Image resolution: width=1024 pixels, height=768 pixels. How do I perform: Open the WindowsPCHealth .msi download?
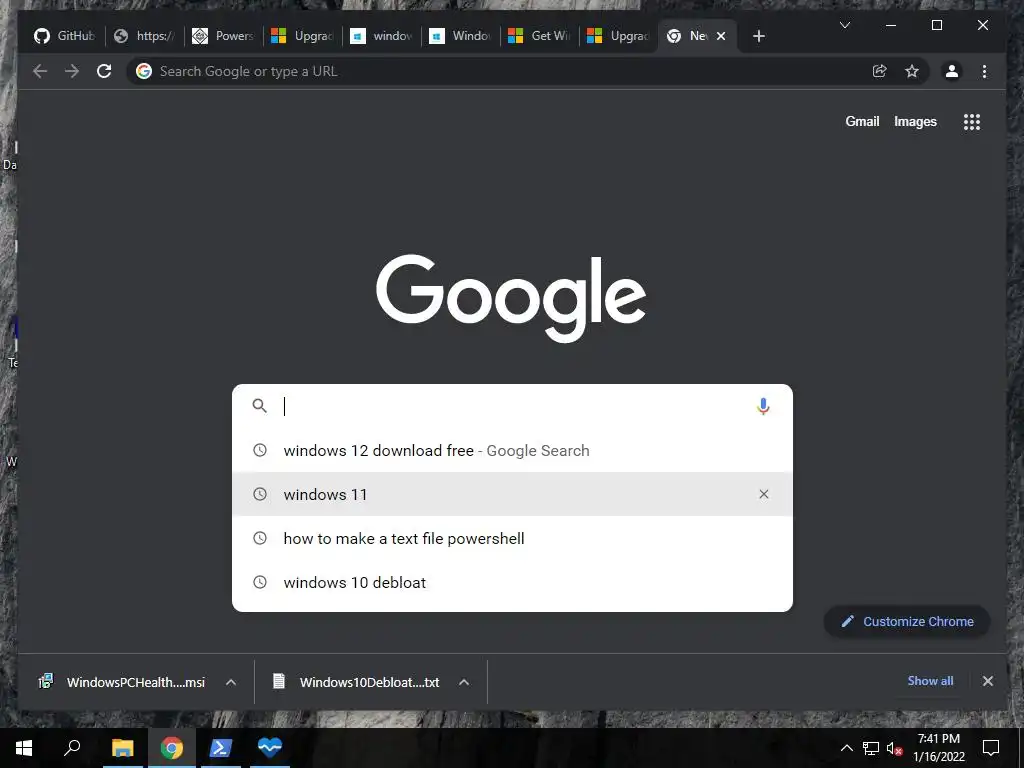point(121,682)
